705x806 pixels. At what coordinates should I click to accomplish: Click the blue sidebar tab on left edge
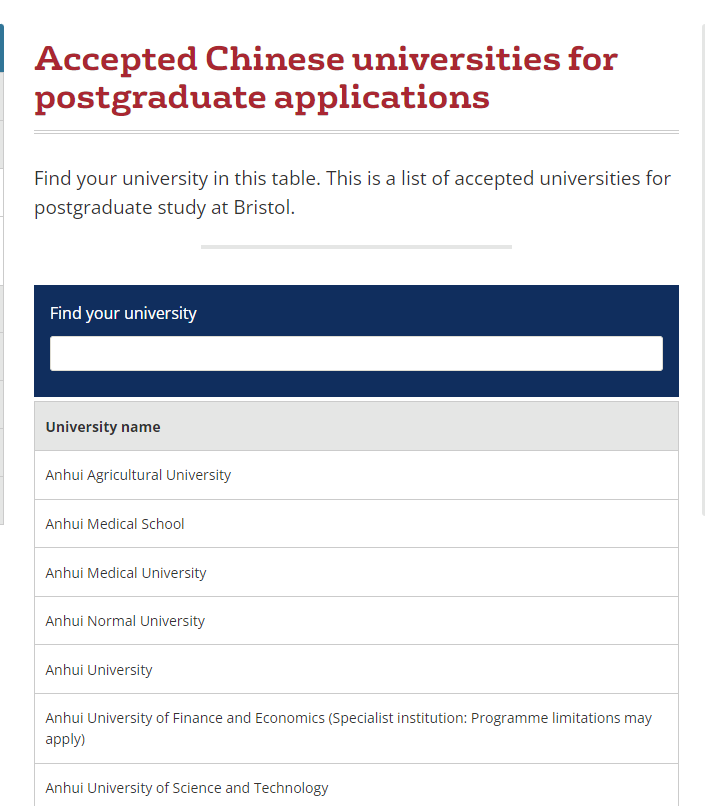[2, 48]
